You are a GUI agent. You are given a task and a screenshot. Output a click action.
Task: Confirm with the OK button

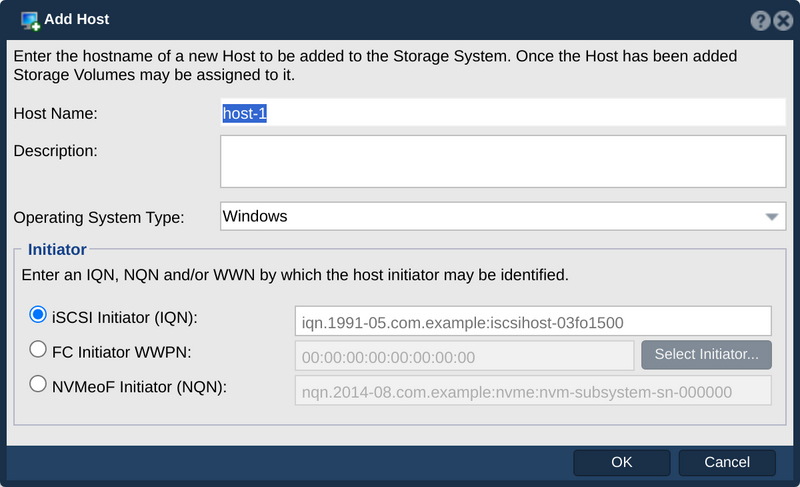pos(621,462)
